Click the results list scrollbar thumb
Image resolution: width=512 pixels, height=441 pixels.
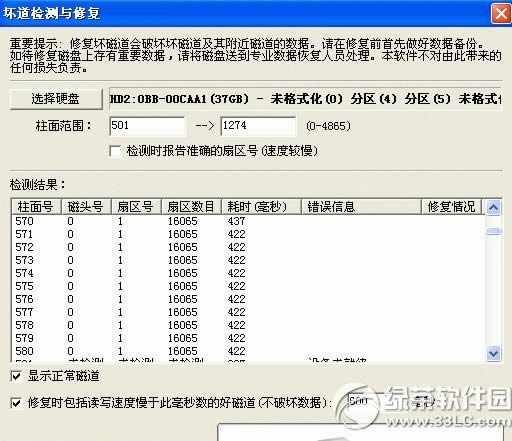(x=493, y=231)
